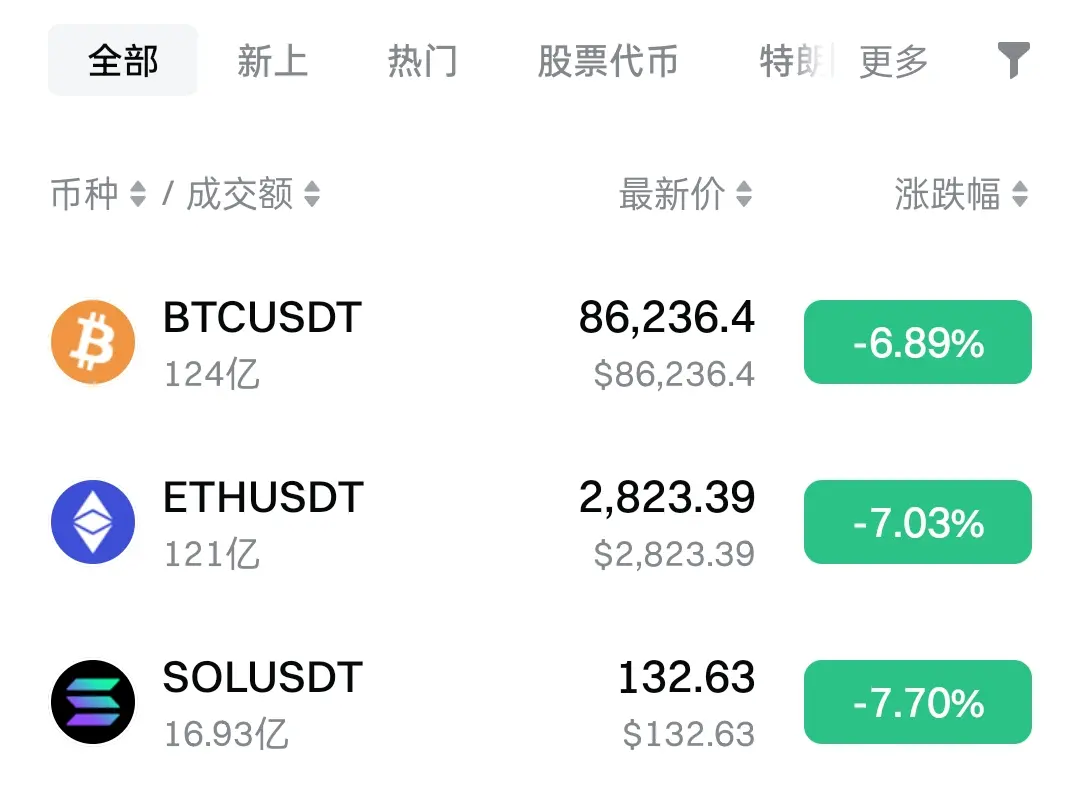Toggle the SOLUSDT -7.70% change badge

coord(917,702)
